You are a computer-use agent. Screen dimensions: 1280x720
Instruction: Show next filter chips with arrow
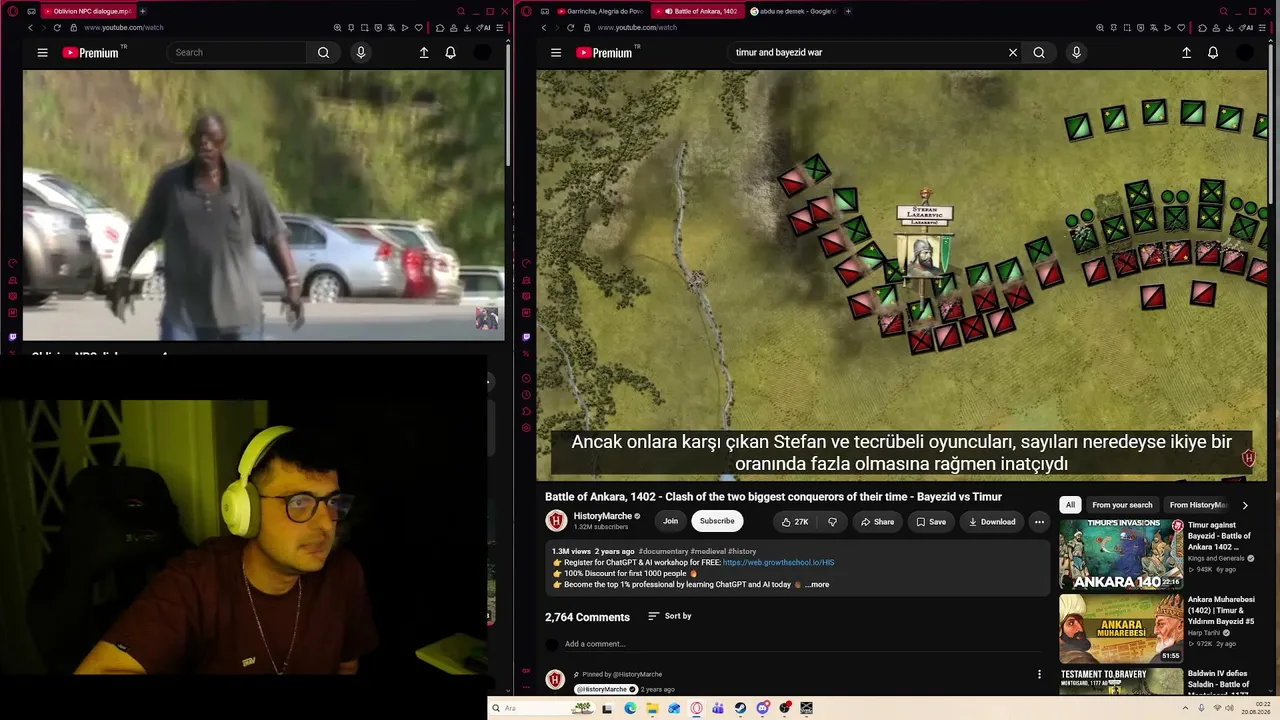1244,505
